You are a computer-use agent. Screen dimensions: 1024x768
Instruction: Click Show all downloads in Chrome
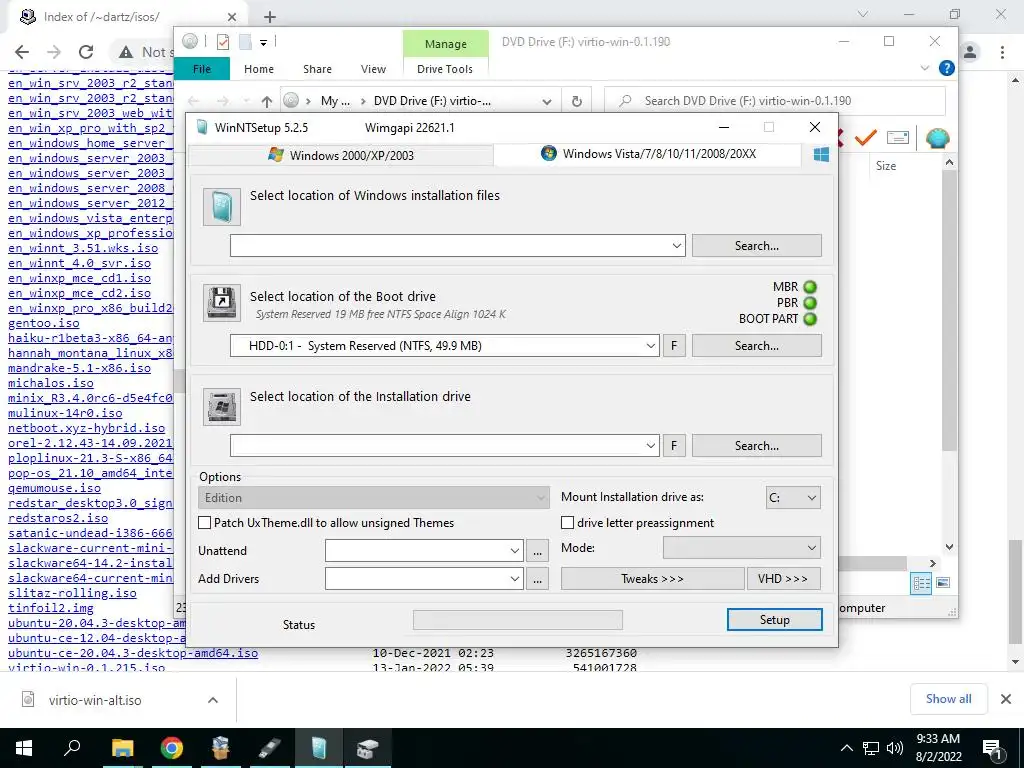pos(948,699)
